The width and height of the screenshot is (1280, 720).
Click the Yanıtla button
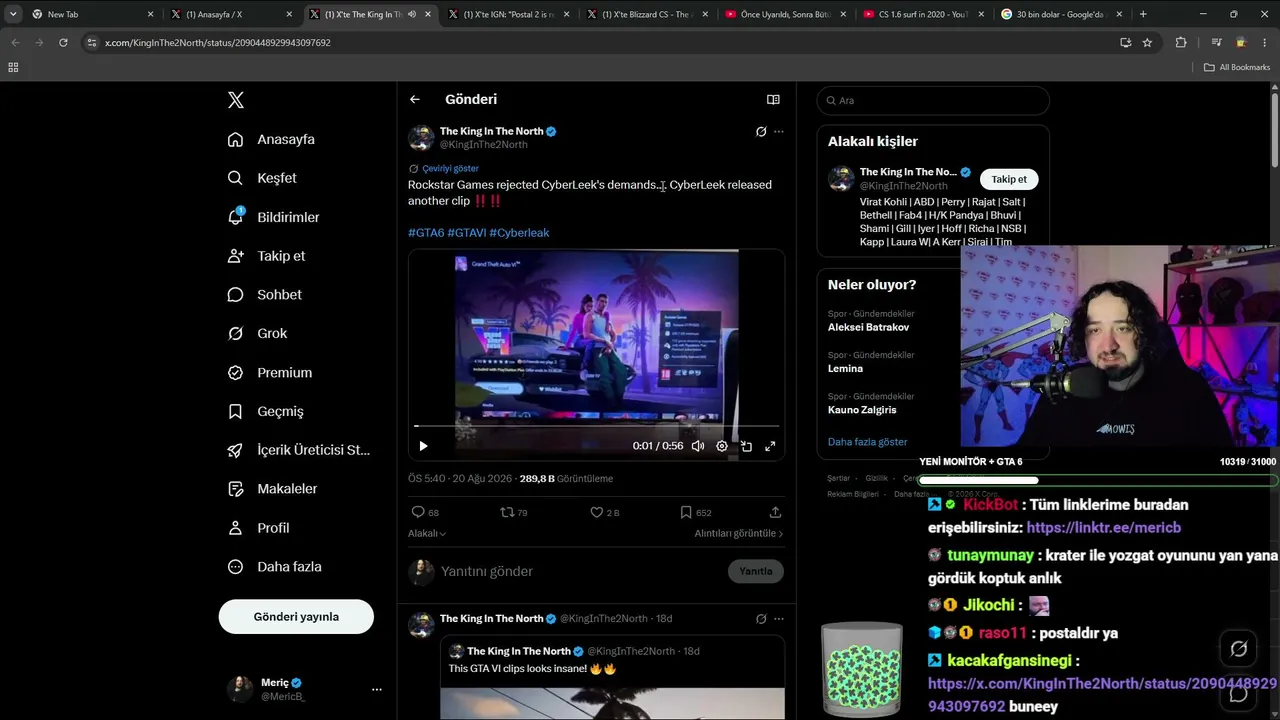tap(756, 571)
